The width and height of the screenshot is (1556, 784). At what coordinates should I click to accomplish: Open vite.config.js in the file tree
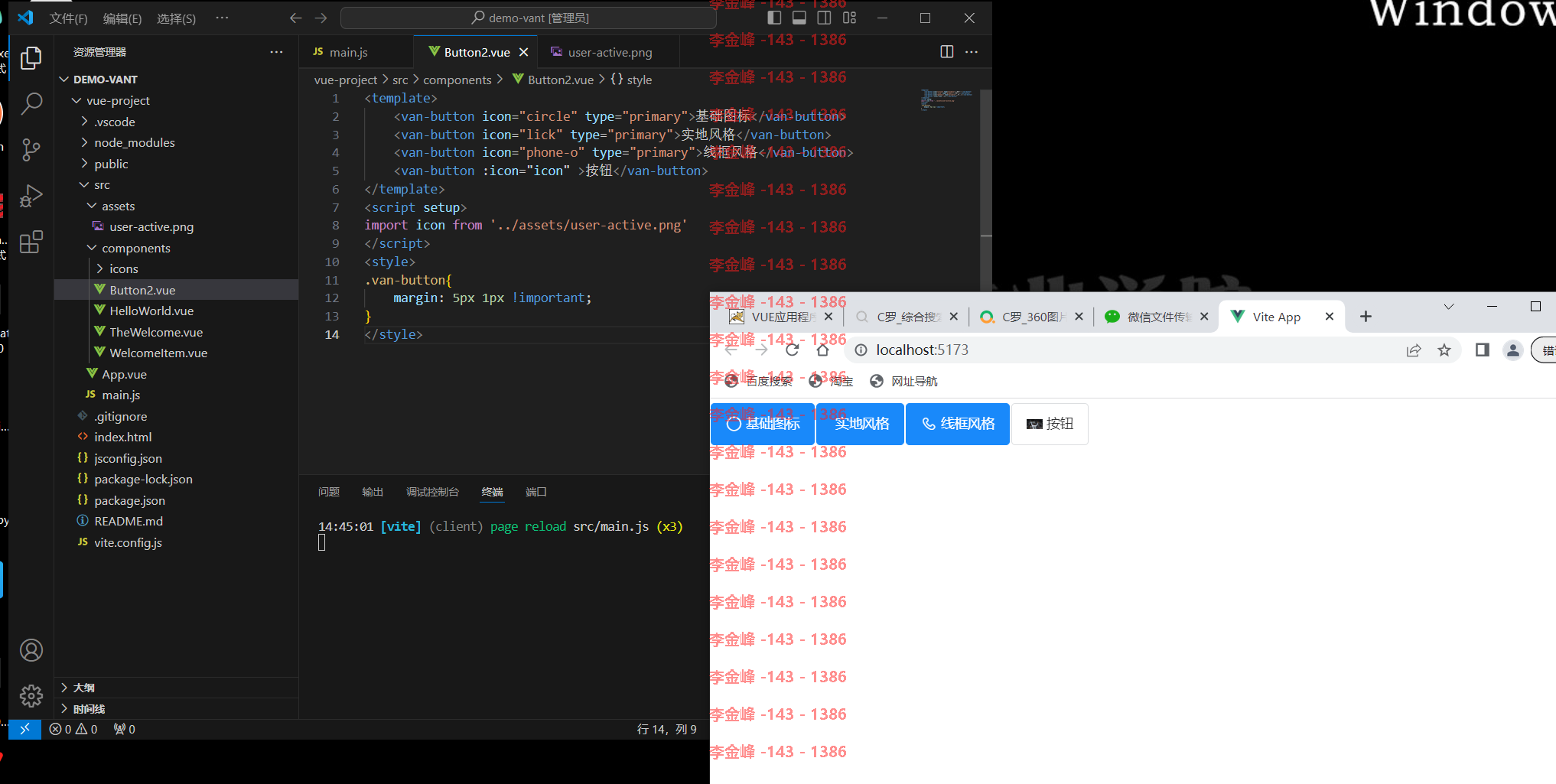[128, 542]
